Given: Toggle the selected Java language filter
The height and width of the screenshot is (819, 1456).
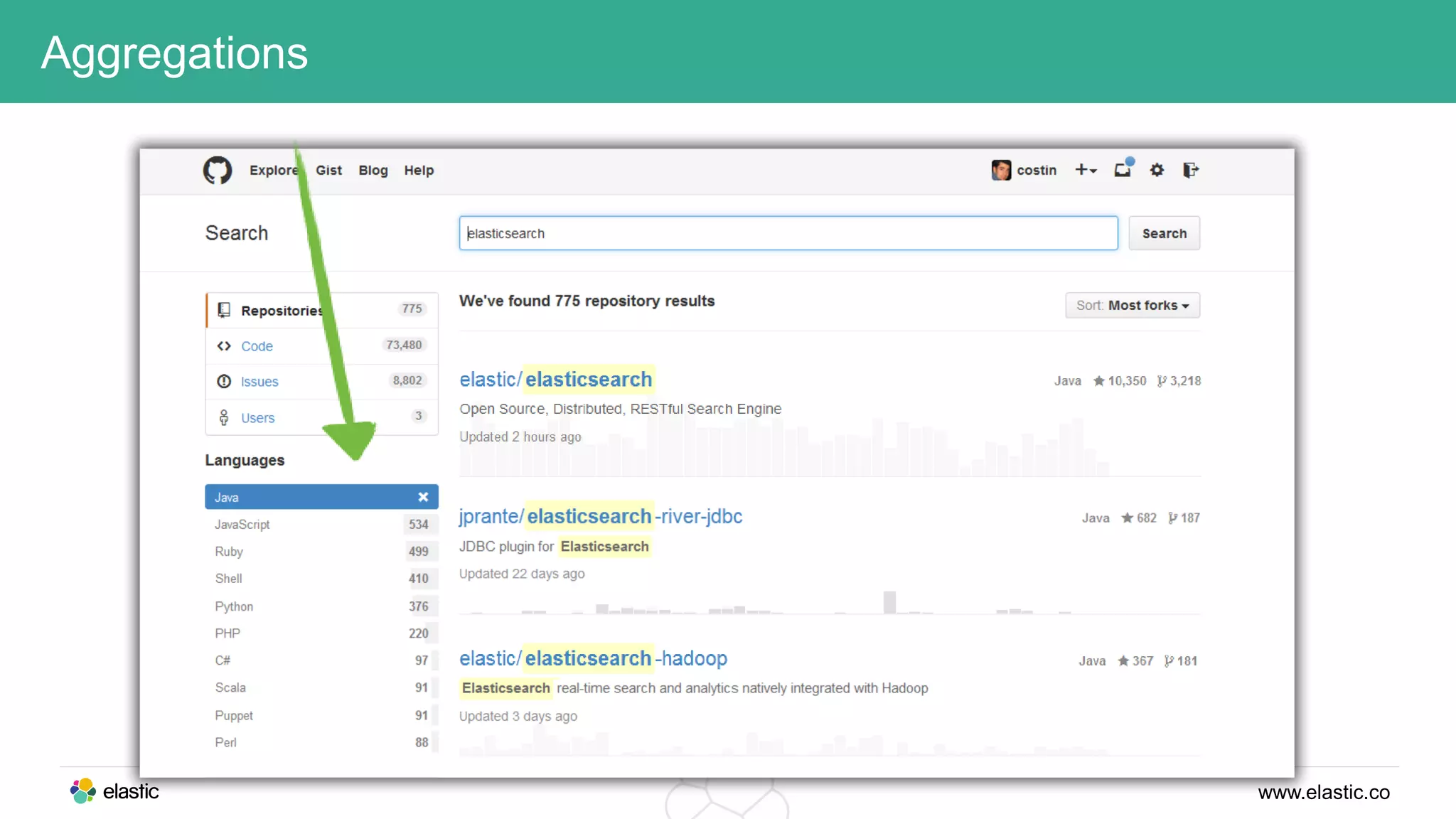Looking at the screenshot, I should [x=321, y=497].
